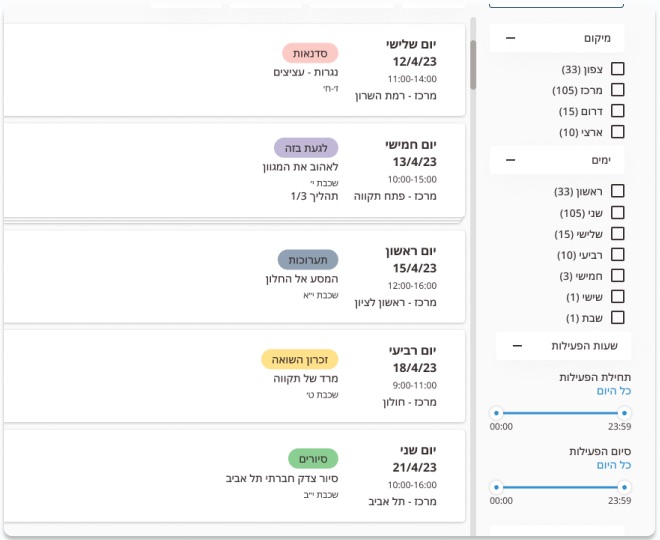
Task: Click the time 9:00-11:00
Action: (415, 386)
